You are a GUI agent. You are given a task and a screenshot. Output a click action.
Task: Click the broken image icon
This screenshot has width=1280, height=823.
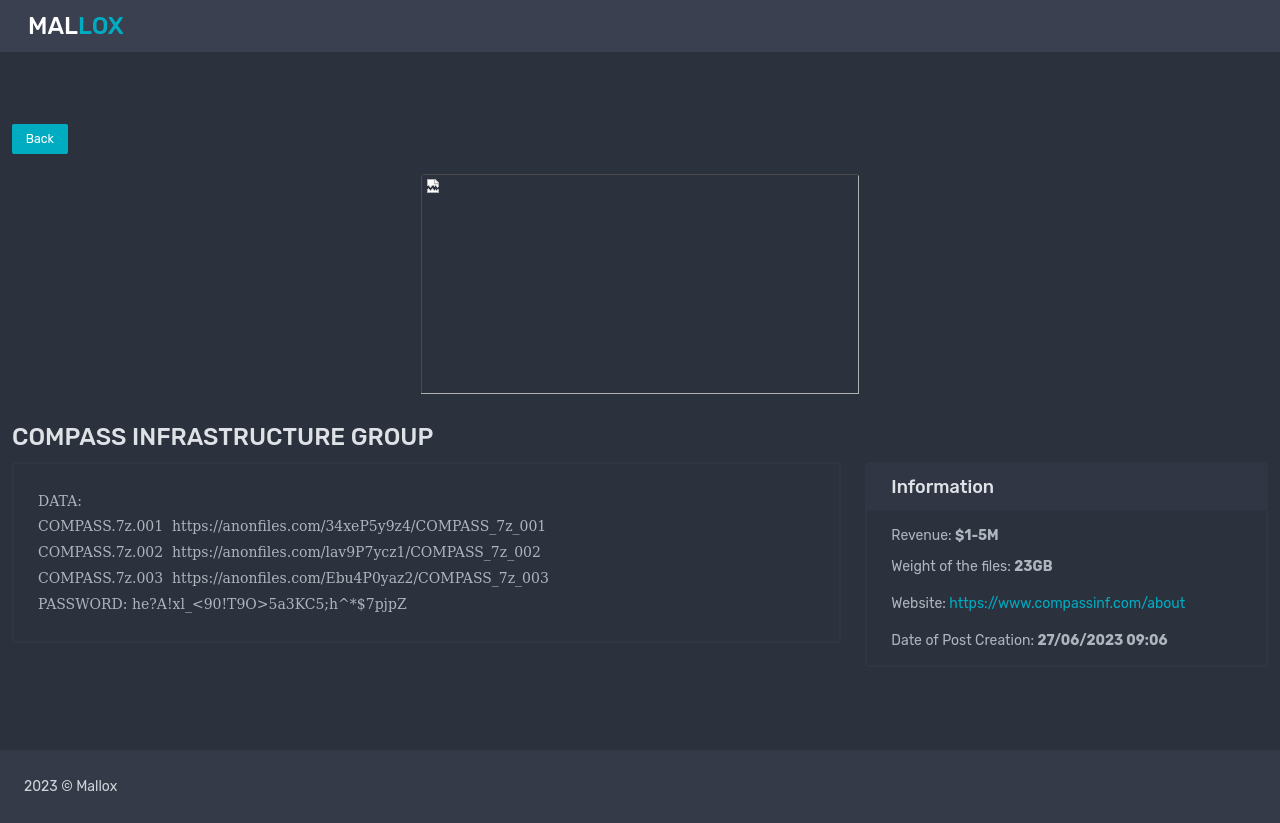[433, 186]
